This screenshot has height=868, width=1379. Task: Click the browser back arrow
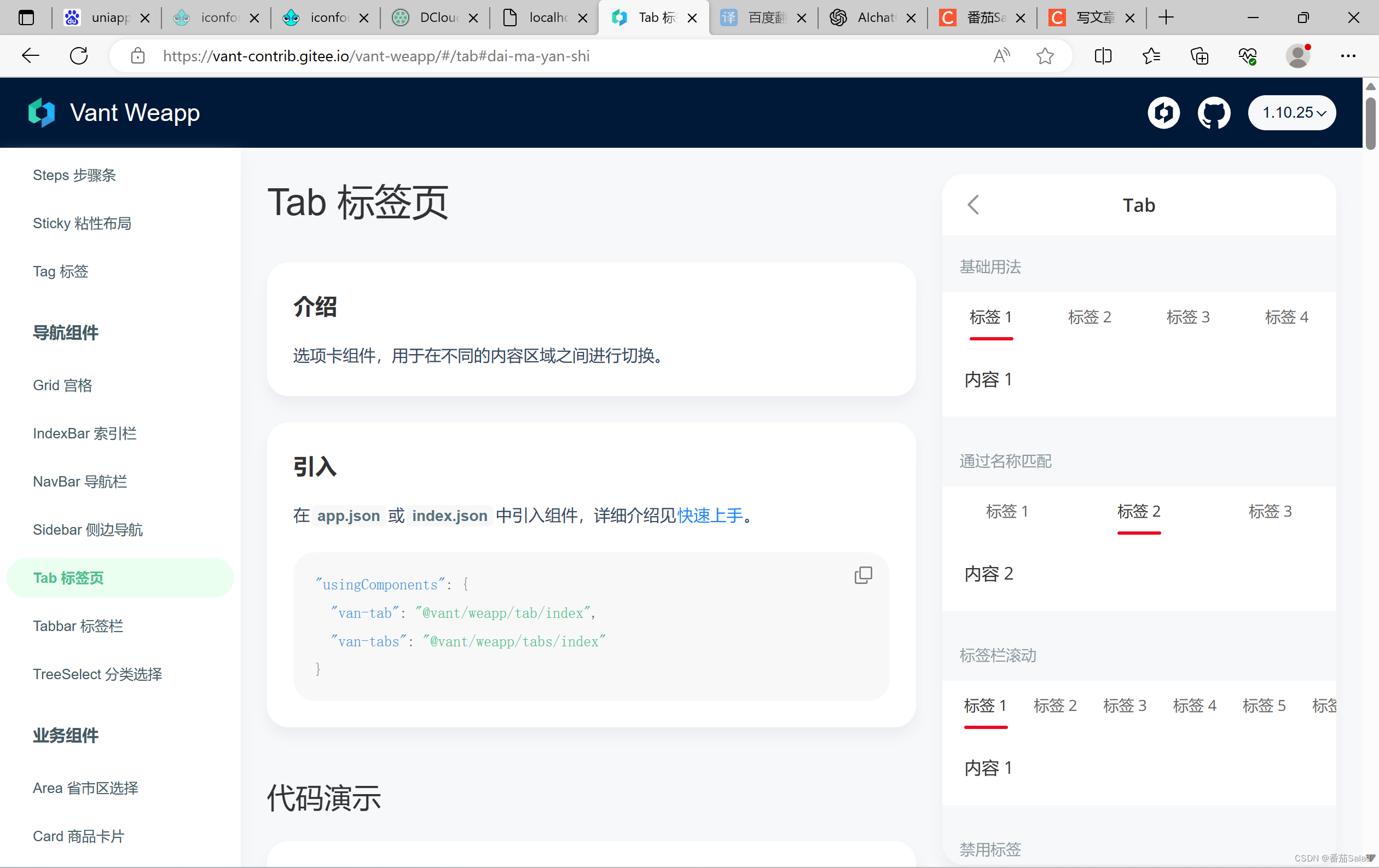tap(30, 56)
